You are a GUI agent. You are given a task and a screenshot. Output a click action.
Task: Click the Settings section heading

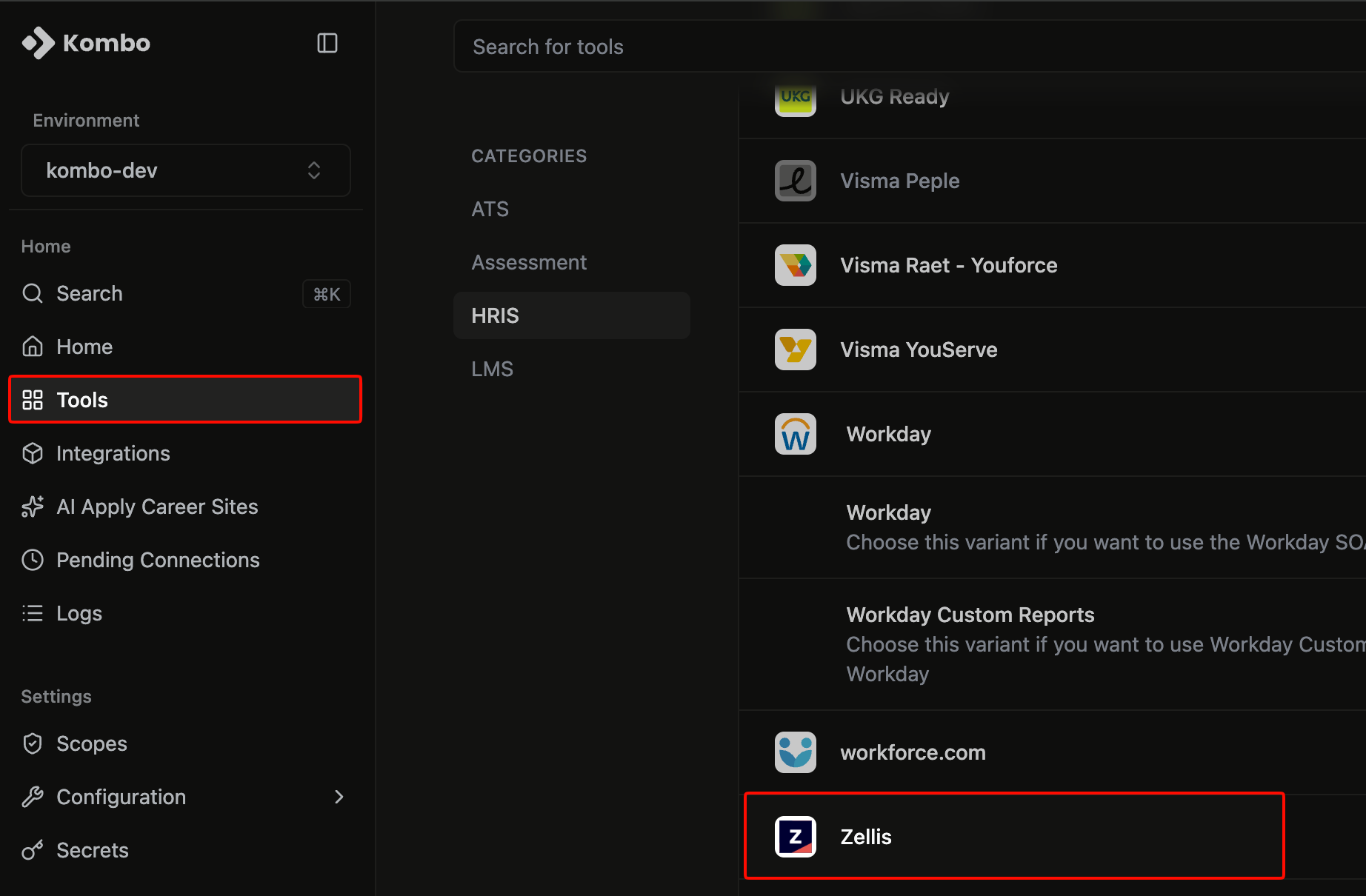tap(56, 696)
